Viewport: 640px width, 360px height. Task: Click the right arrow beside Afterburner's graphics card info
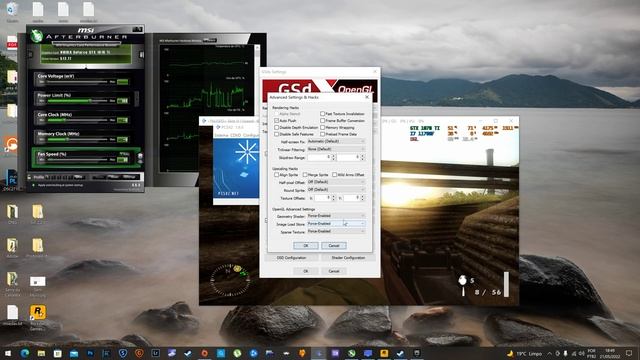point(142,55)
